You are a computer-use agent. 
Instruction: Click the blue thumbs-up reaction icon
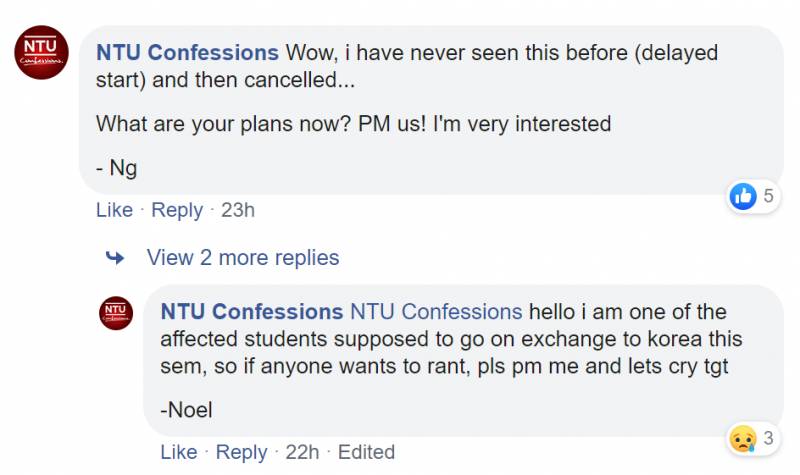(743, 196)
